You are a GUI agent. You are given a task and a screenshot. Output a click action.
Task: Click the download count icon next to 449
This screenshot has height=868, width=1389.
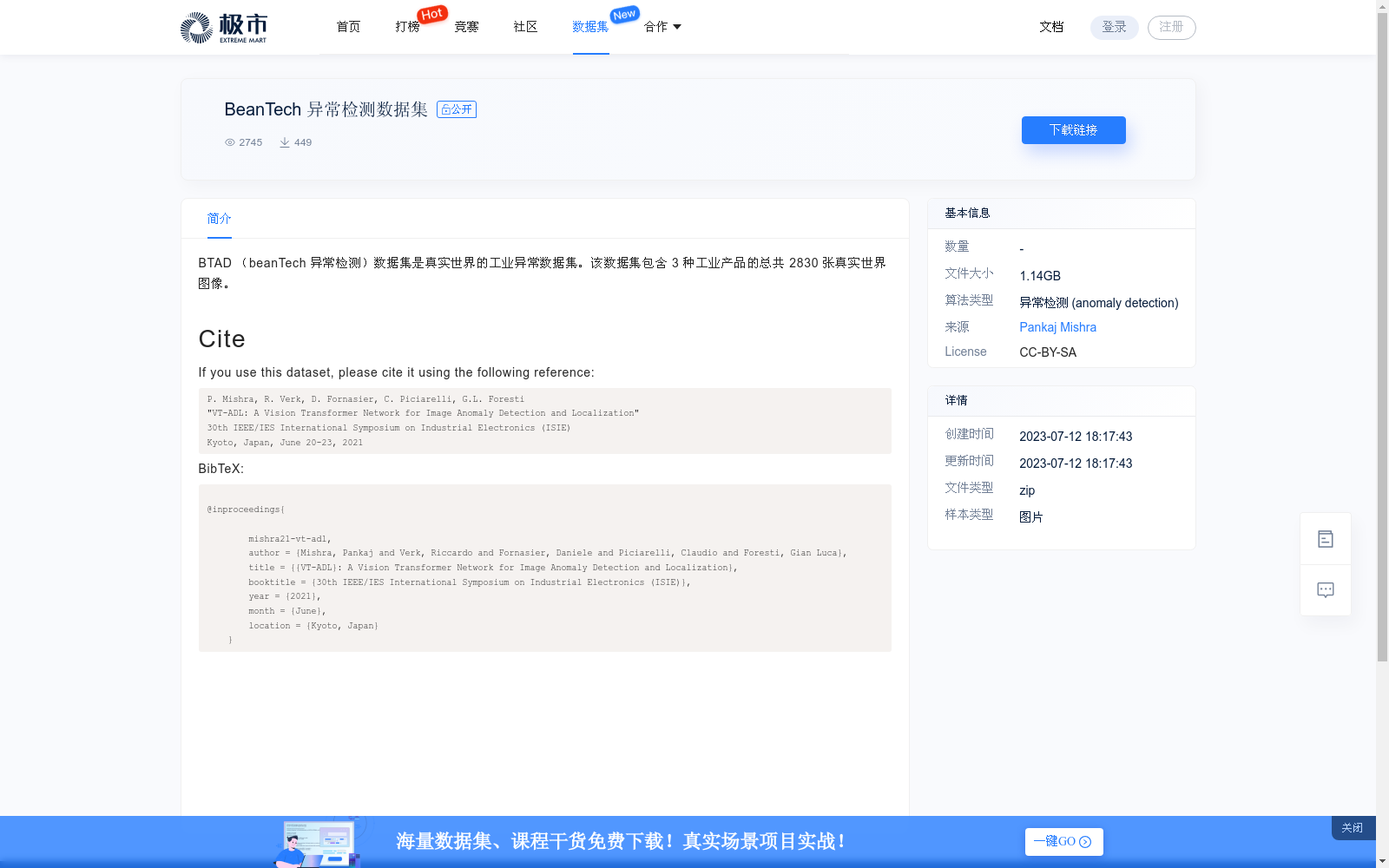284,142
